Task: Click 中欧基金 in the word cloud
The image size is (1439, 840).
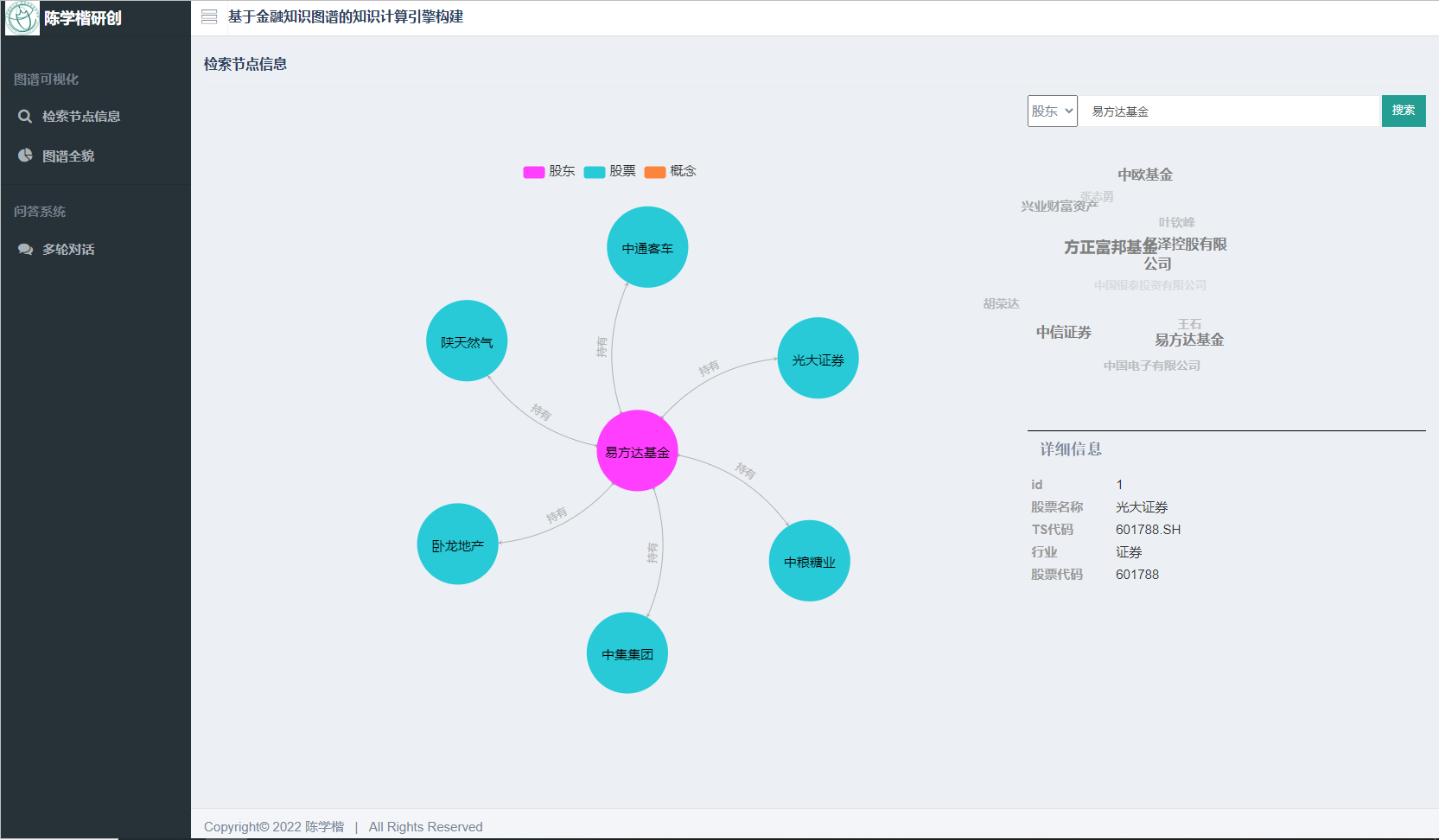Action: click(x=1145, y=175)
